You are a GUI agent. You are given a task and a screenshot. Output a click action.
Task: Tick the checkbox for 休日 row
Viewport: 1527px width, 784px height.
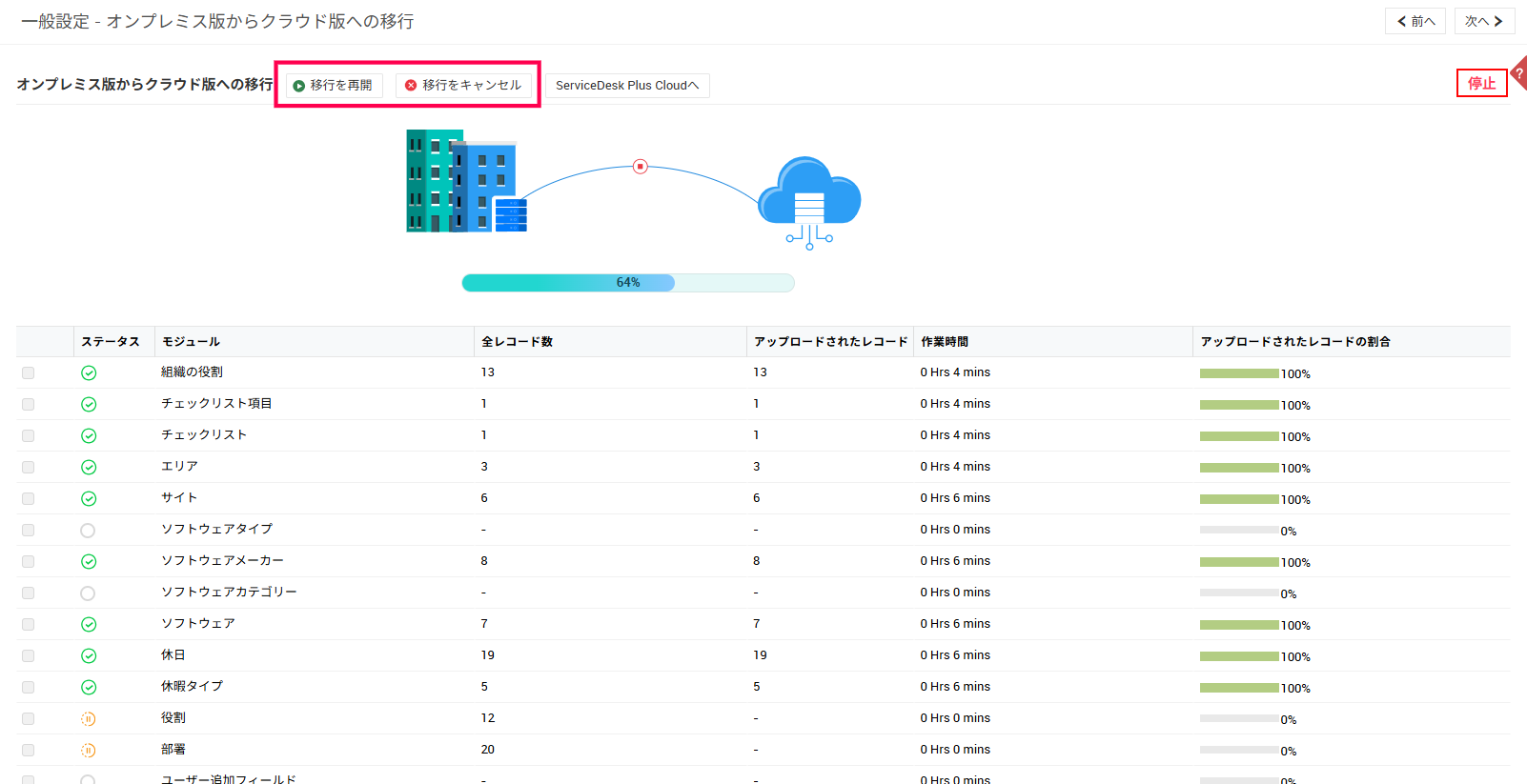click(x=28, y=656)
